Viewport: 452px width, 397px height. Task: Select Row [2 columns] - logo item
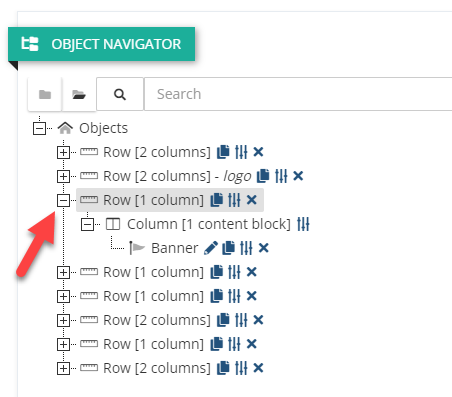[x=177, y=176]
